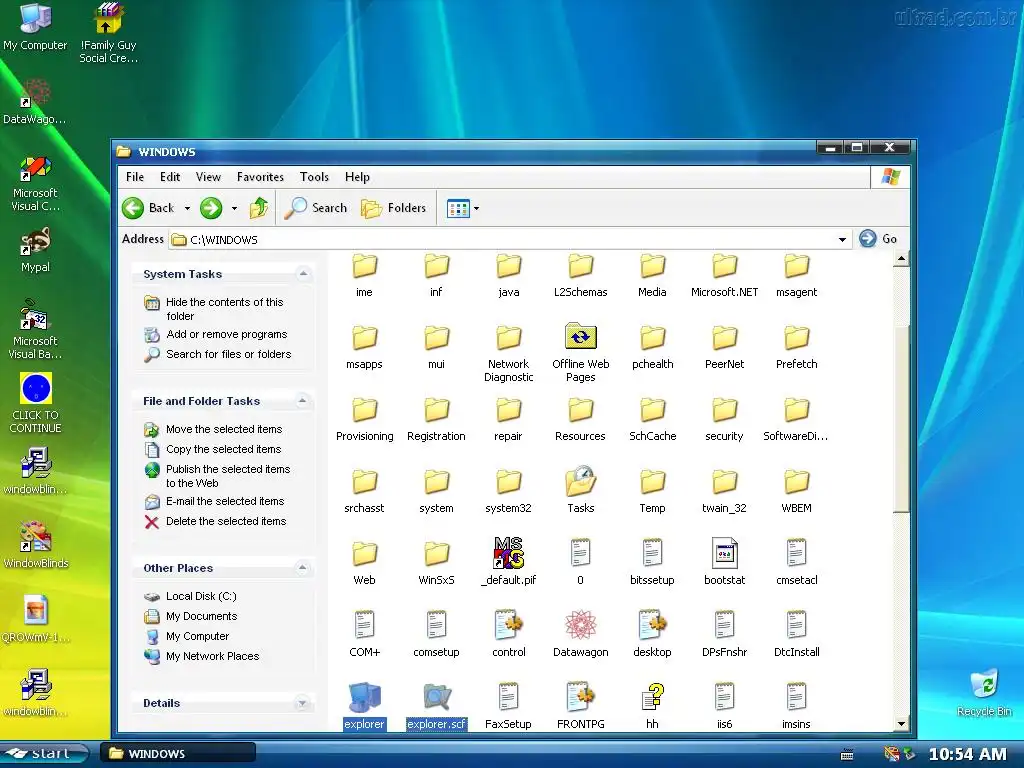Click the green Back arrow button
The height and width of the screenshot is (768, 1024).
click(x=133, y=208)
